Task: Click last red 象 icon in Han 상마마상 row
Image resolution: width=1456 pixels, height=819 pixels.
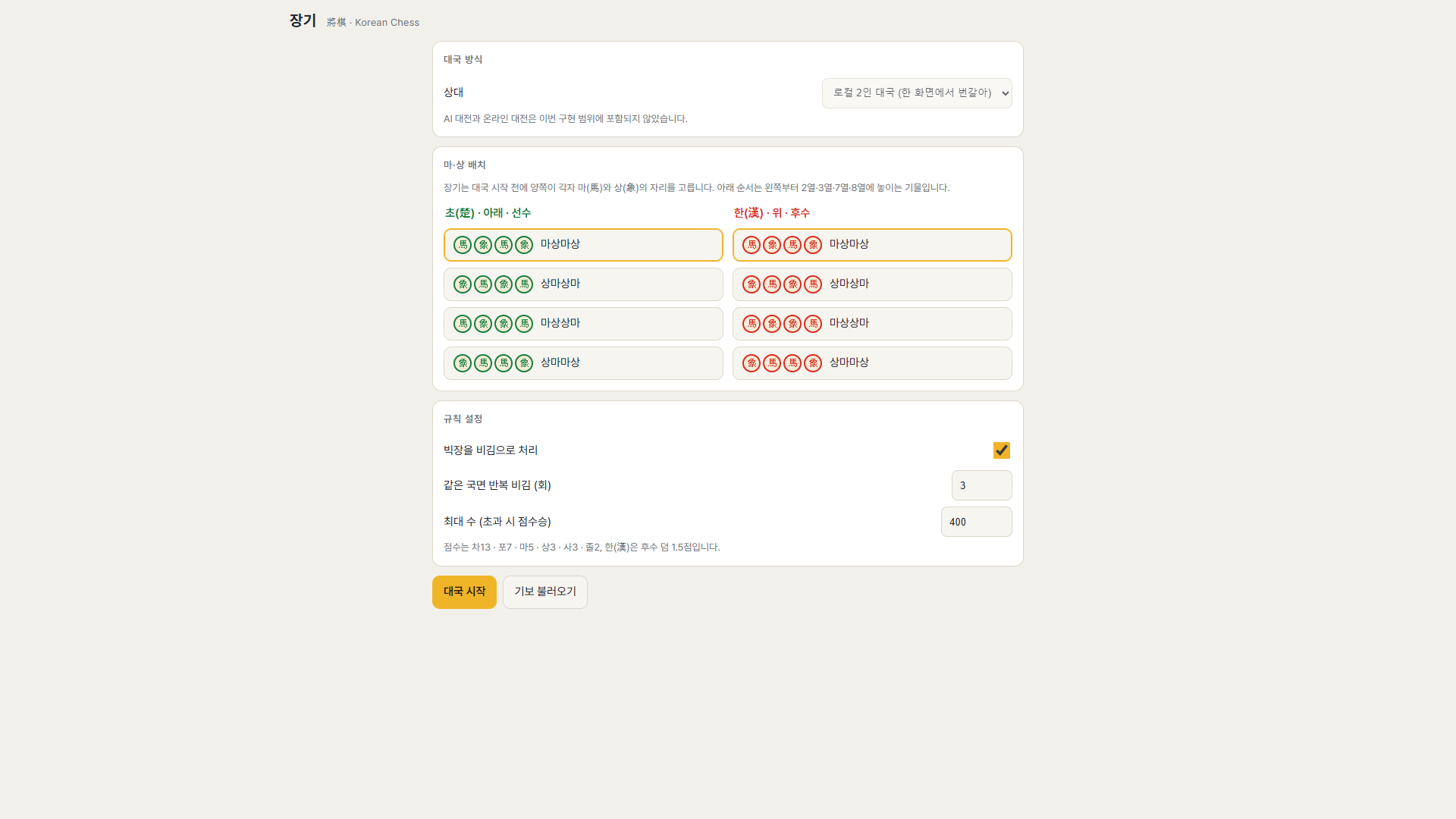Action: [x=813, y=363]
